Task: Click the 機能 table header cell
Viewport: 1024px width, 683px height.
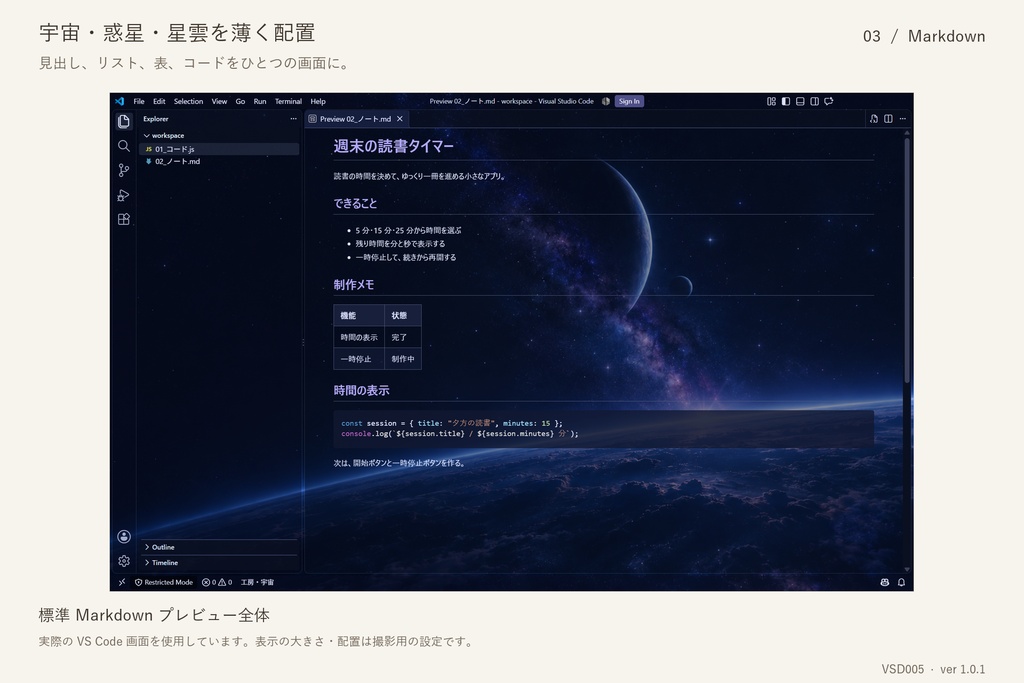Action: pyautogui.click(x=359, y=315)
